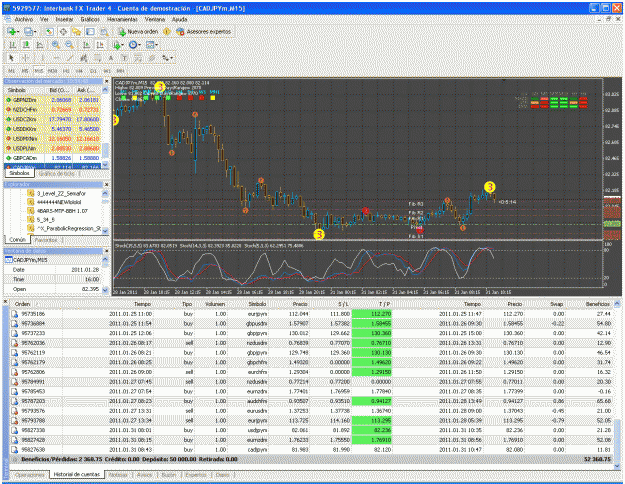Open the Profiles dropdown arrow
This screenshot has width=625, height=484.
(x=35, y=32)
